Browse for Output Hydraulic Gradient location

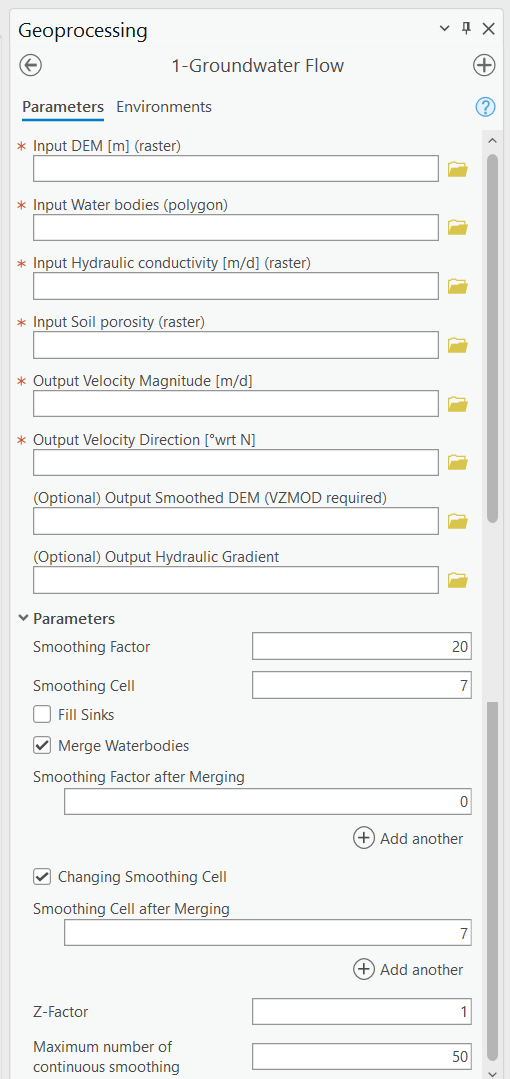click(458, 580)
